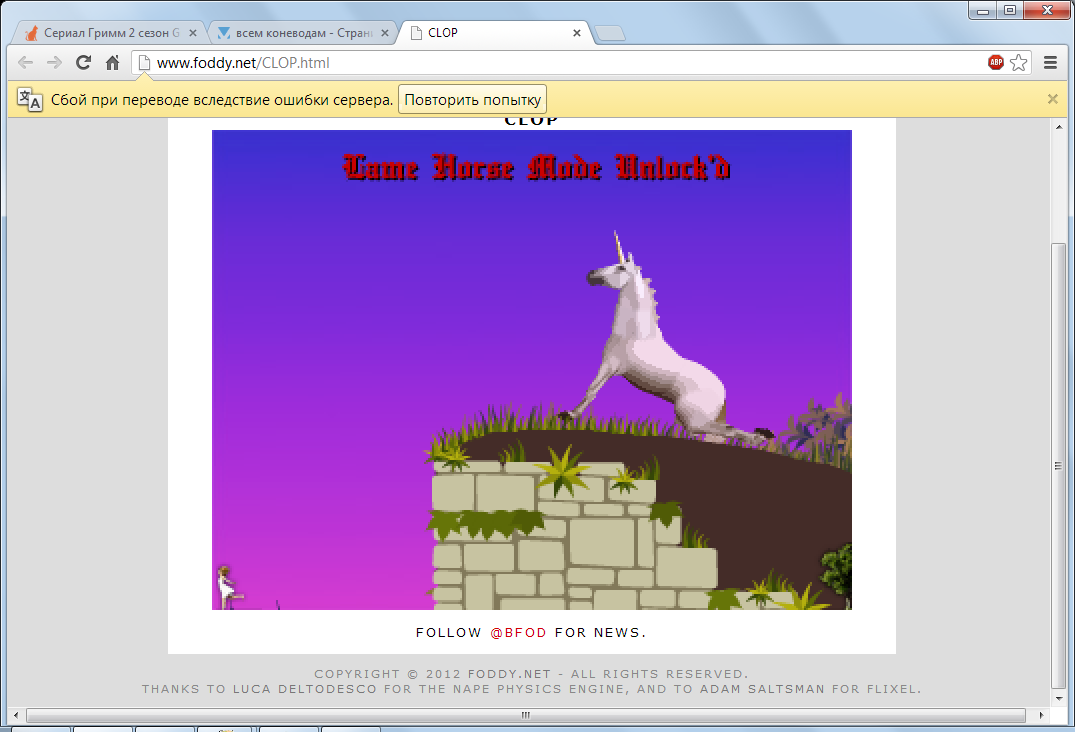Close the Сериал Гримм 2 сезон tab
1087x732 pixels.
(x=193, y=33)
